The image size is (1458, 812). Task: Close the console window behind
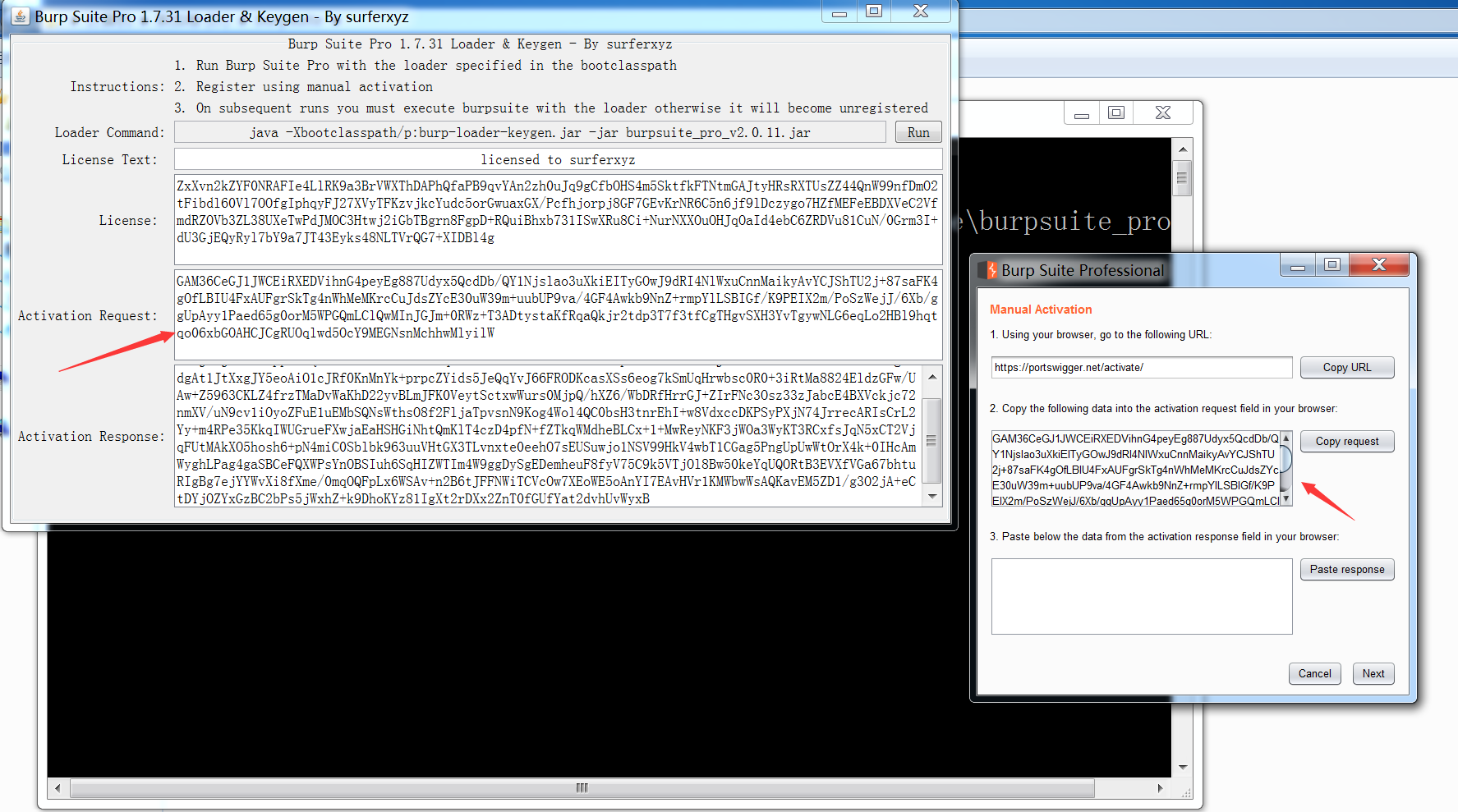coord(1163,112)
